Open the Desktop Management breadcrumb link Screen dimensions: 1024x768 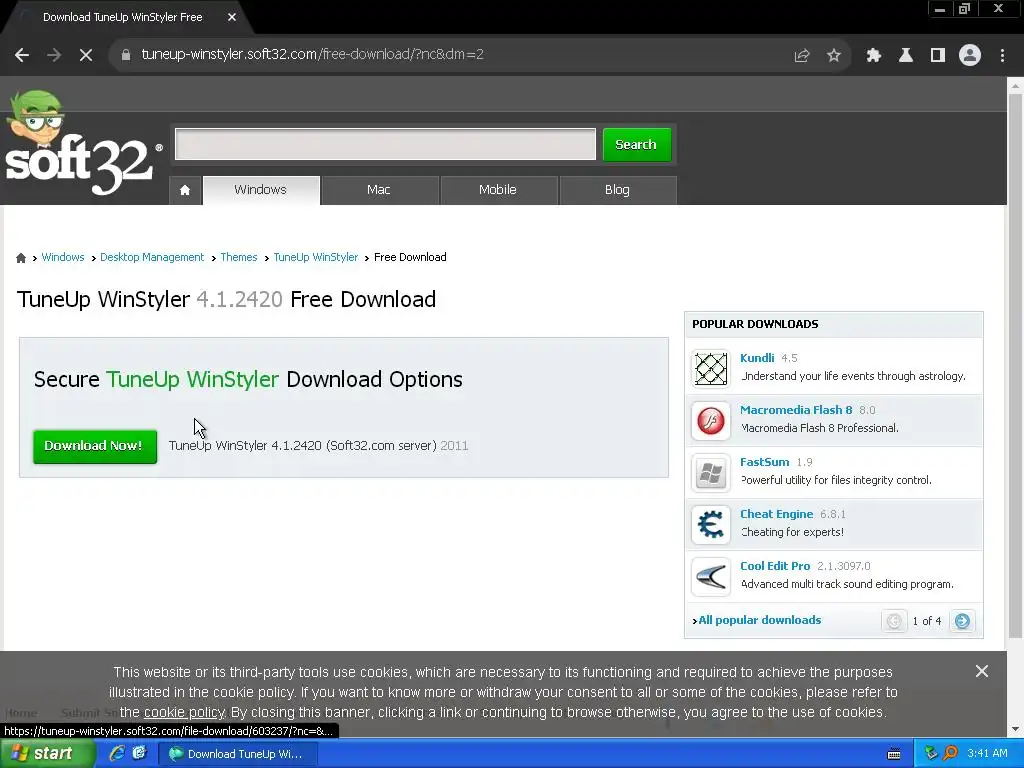pyautogui.click(x=152, y=257)
